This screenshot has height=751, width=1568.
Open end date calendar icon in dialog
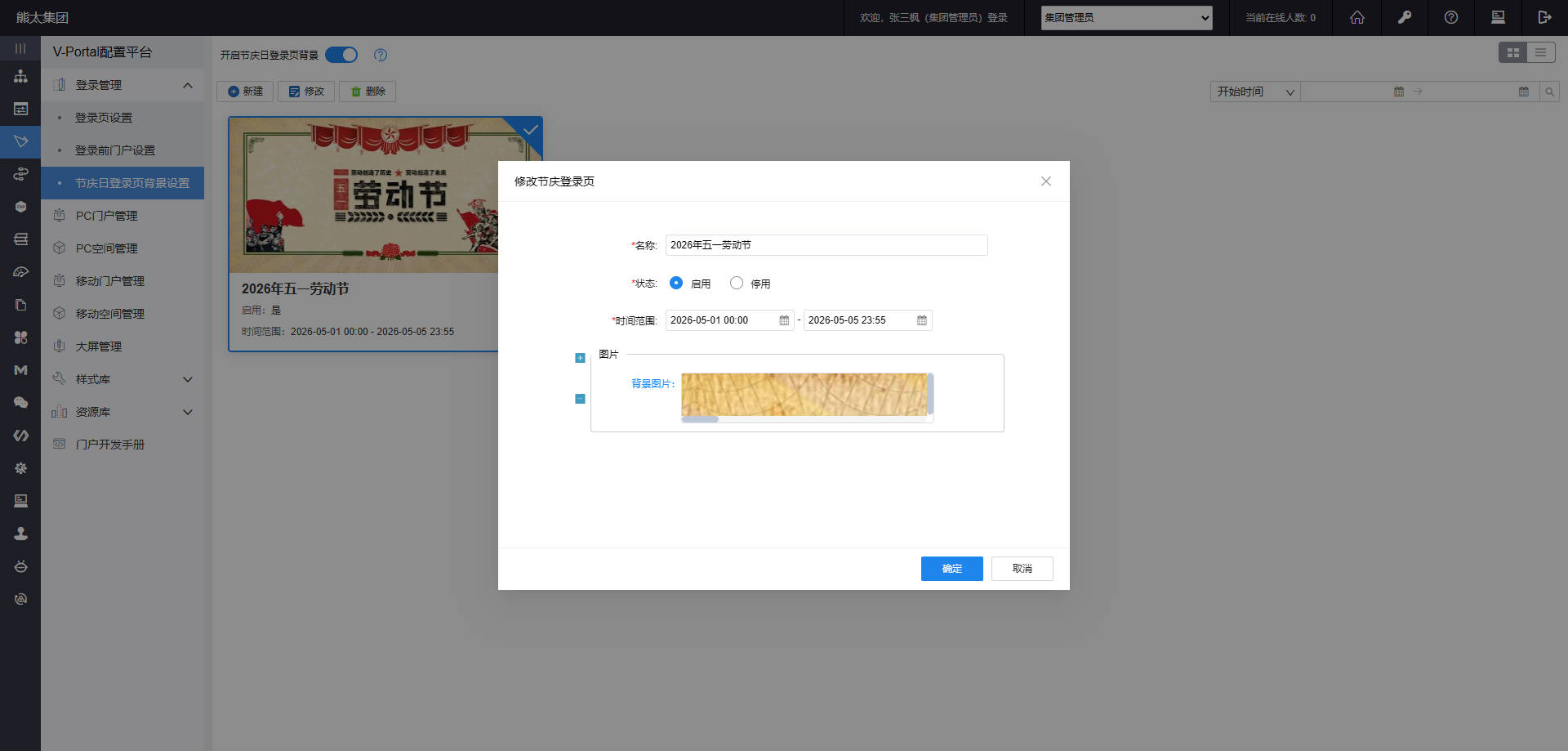click(921, 320)
